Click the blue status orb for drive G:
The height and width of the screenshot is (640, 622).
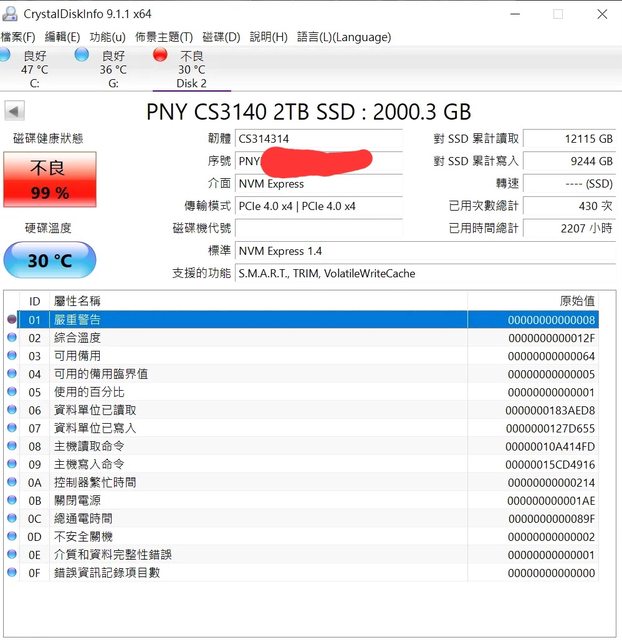click(x=81, y=55)
